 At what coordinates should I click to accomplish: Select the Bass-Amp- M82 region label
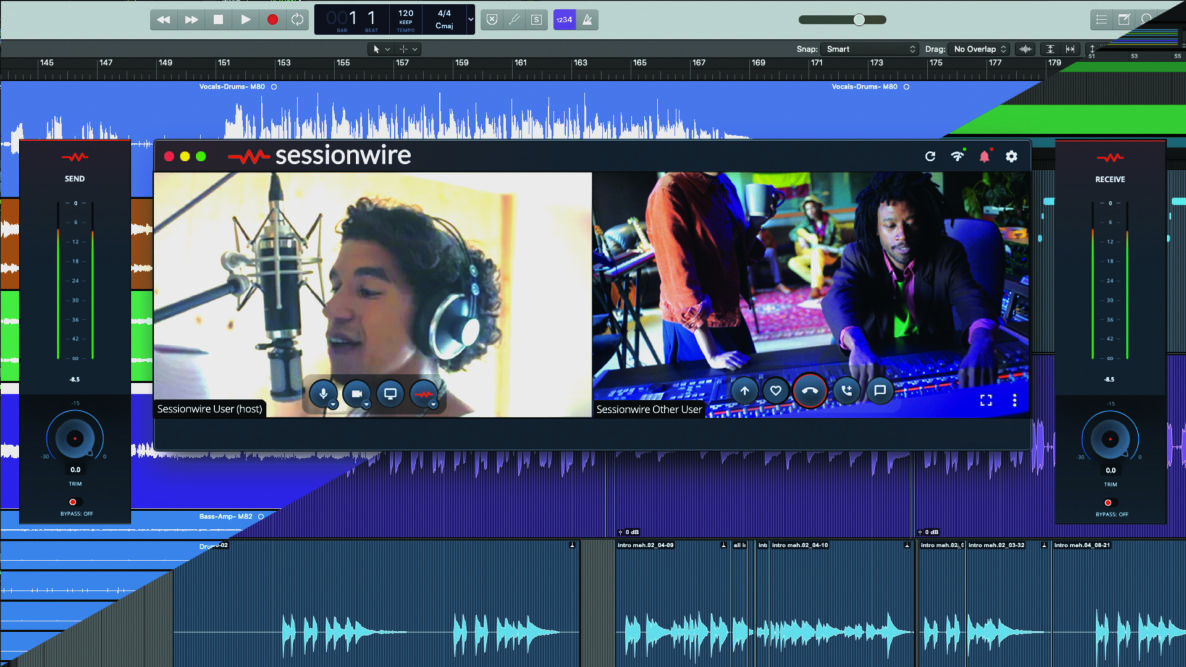225,517
